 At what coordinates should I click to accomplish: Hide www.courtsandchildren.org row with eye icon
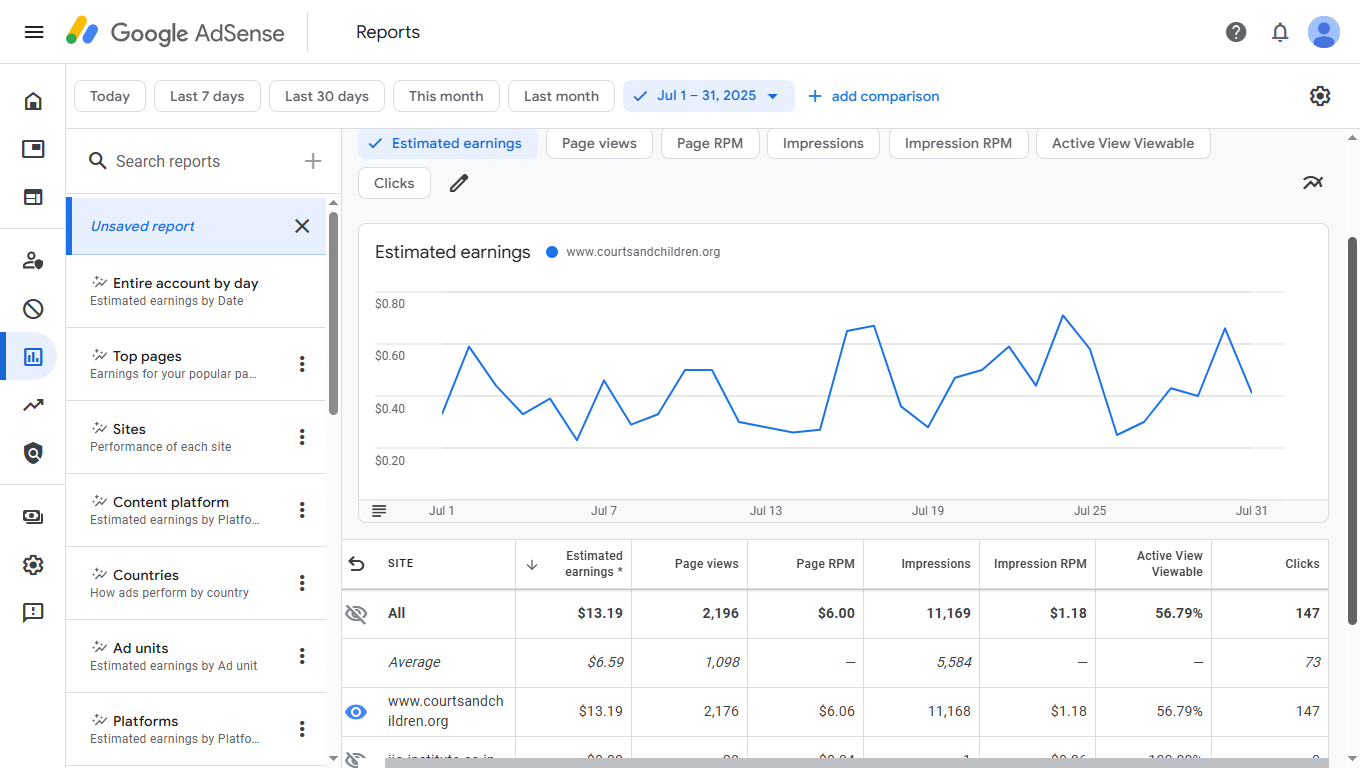coord(356,712)
